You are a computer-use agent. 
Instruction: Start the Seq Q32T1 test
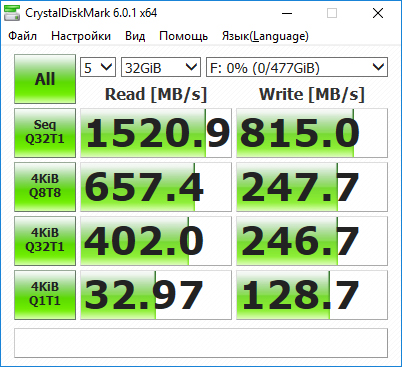pyautogui.click(x=45, y=133)
